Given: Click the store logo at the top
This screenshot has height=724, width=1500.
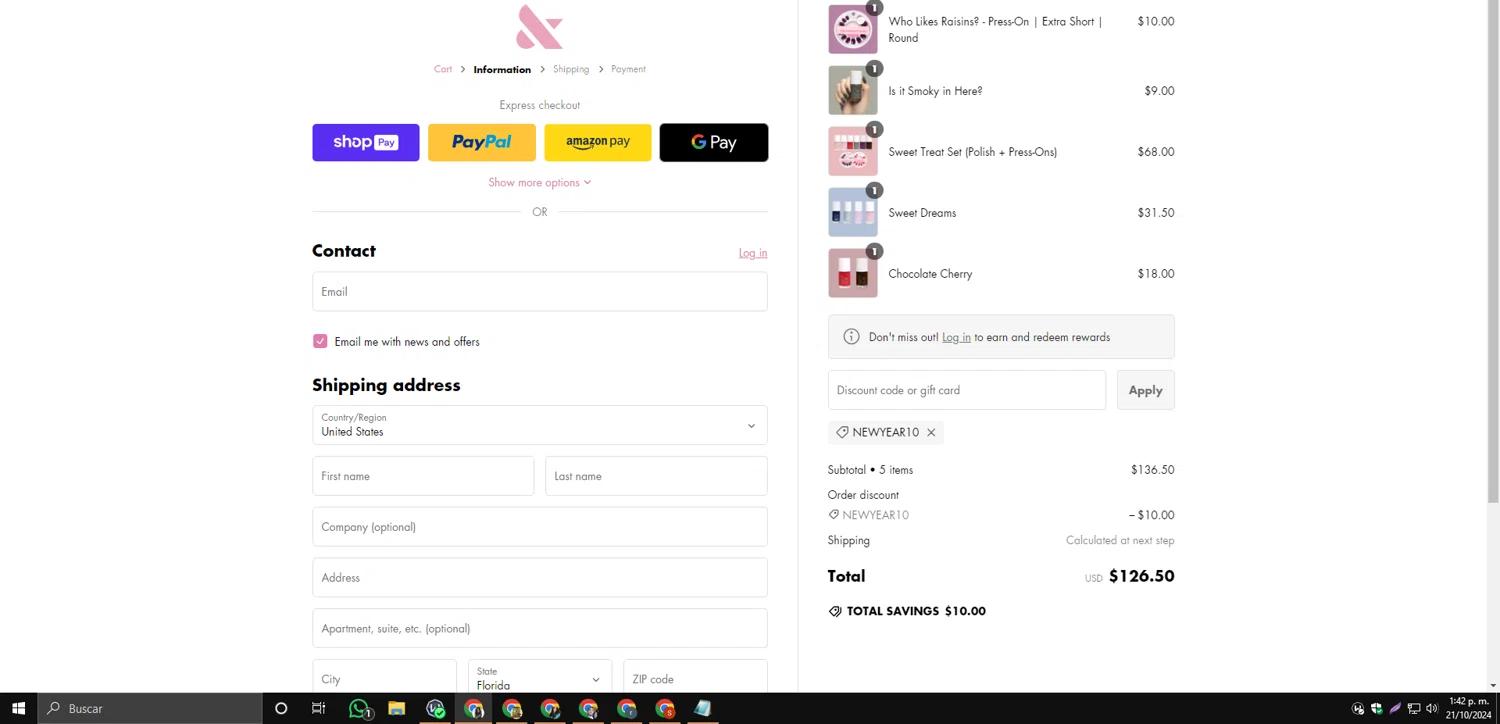Looking at the screenshot, I should pyautogui.click(x=539, y=27).
